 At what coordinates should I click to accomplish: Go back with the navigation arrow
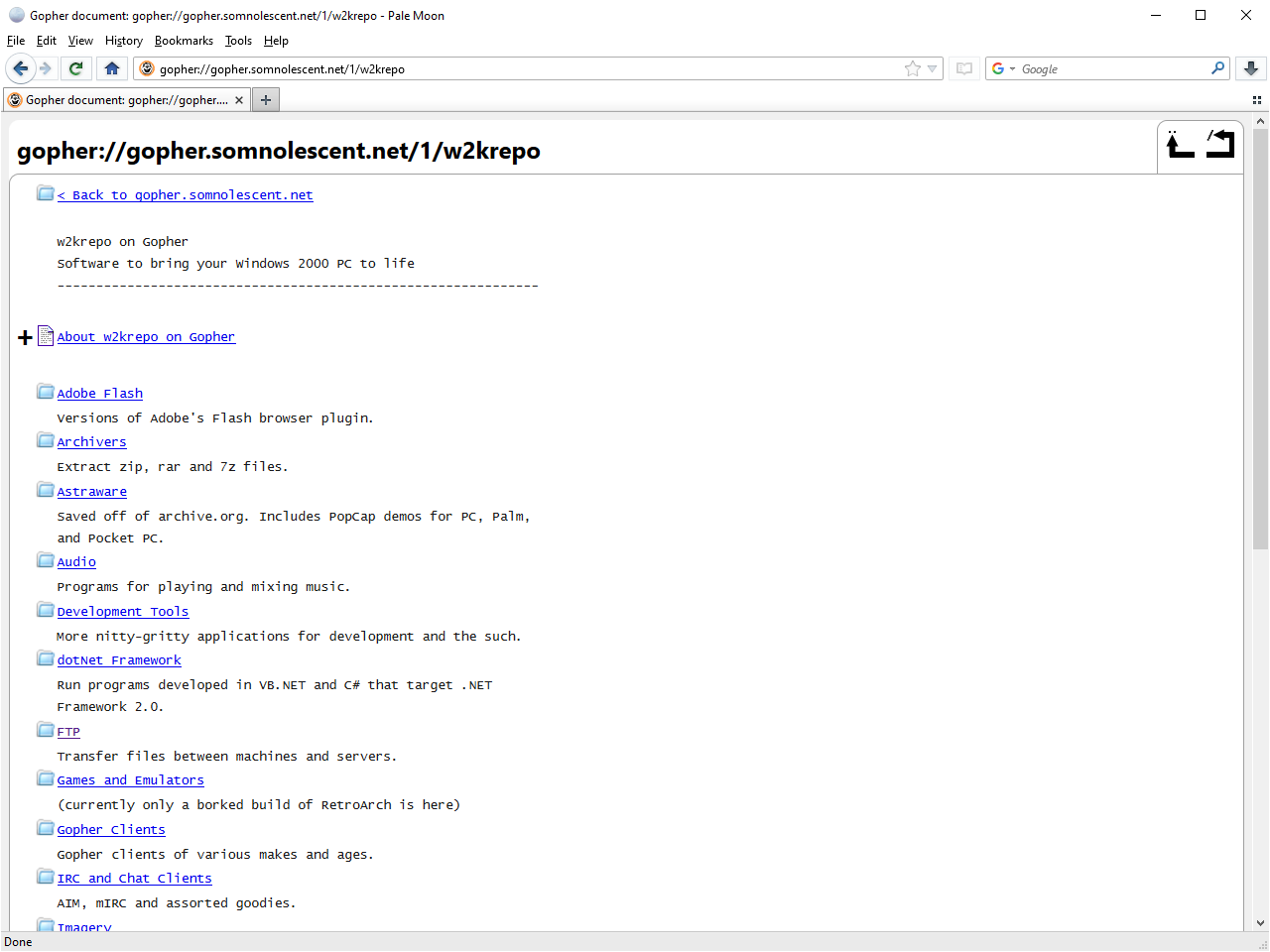click(x=20, y=68)
